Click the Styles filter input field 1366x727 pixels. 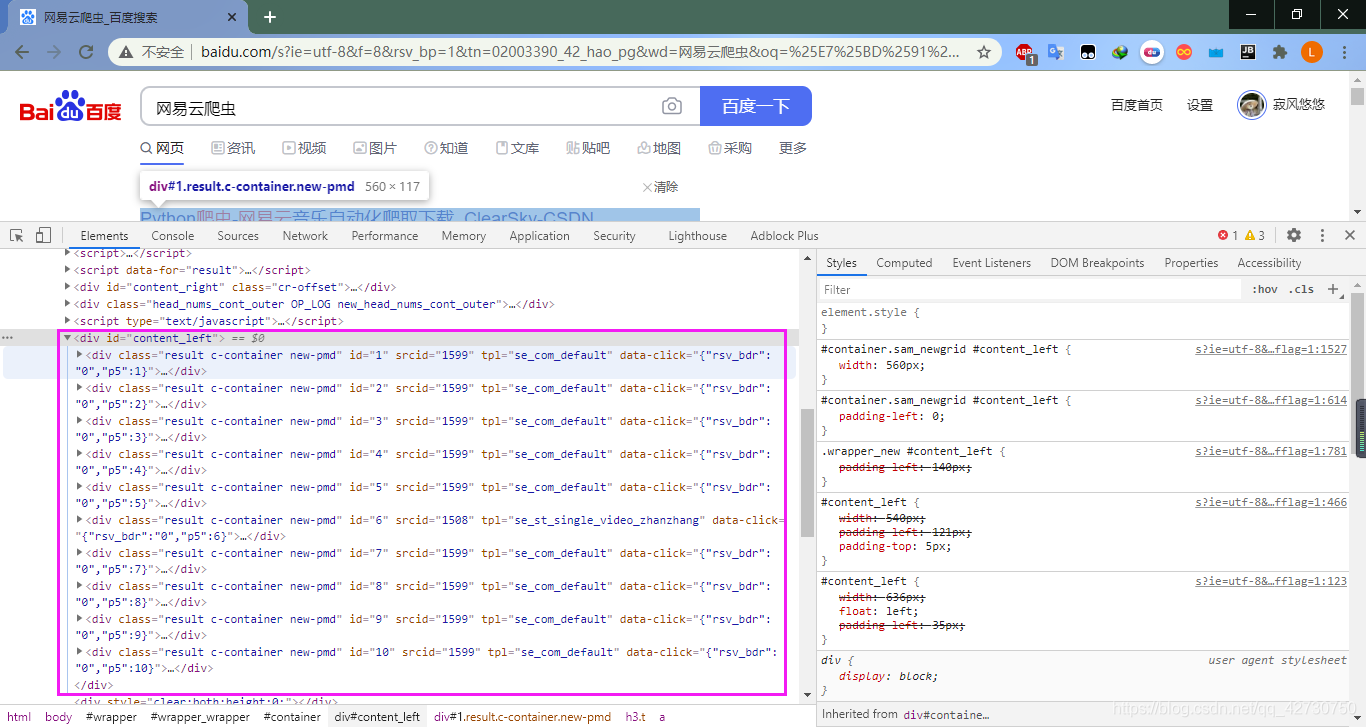(x=1030, y=289)
